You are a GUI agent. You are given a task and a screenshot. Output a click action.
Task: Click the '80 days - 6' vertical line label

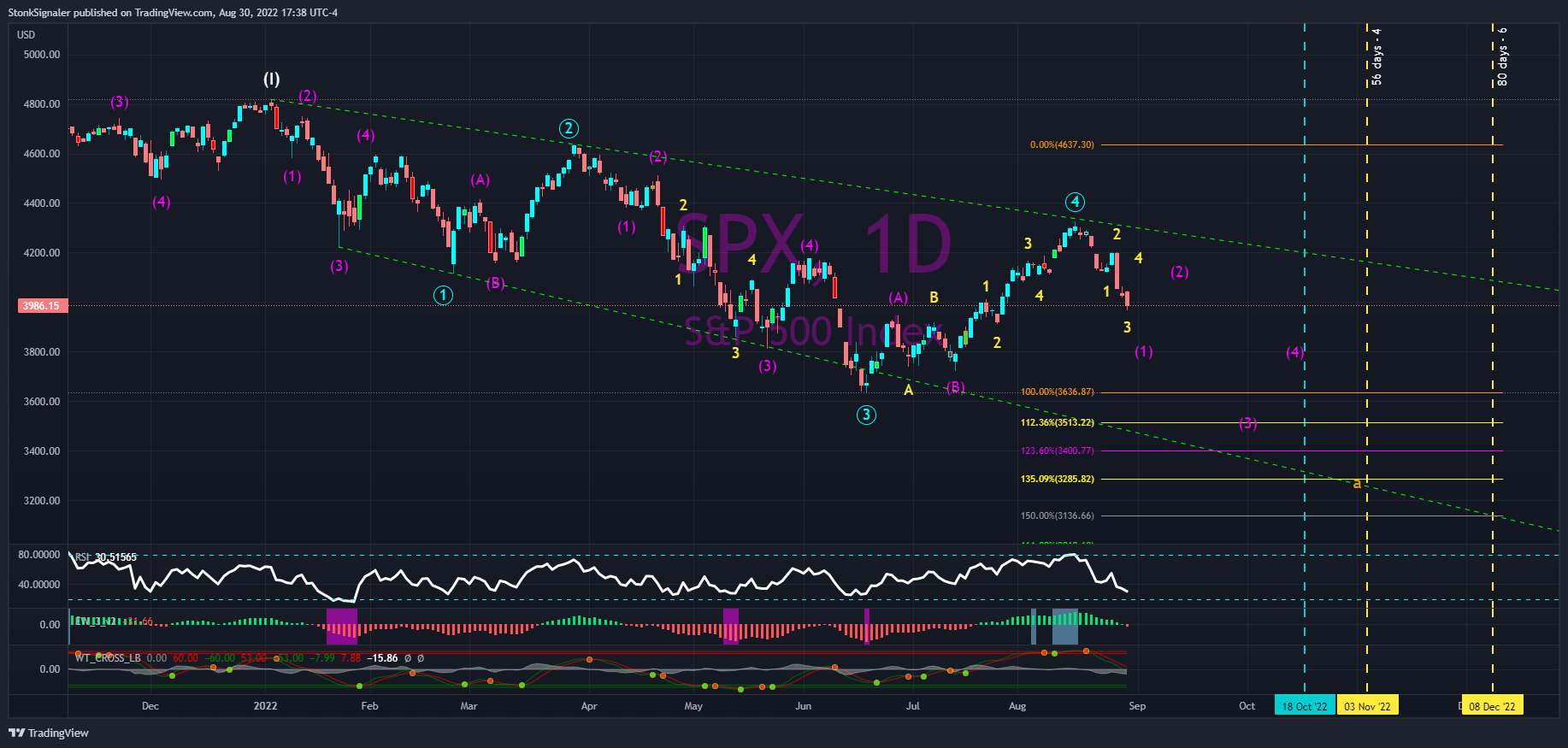click(1502, 56)
